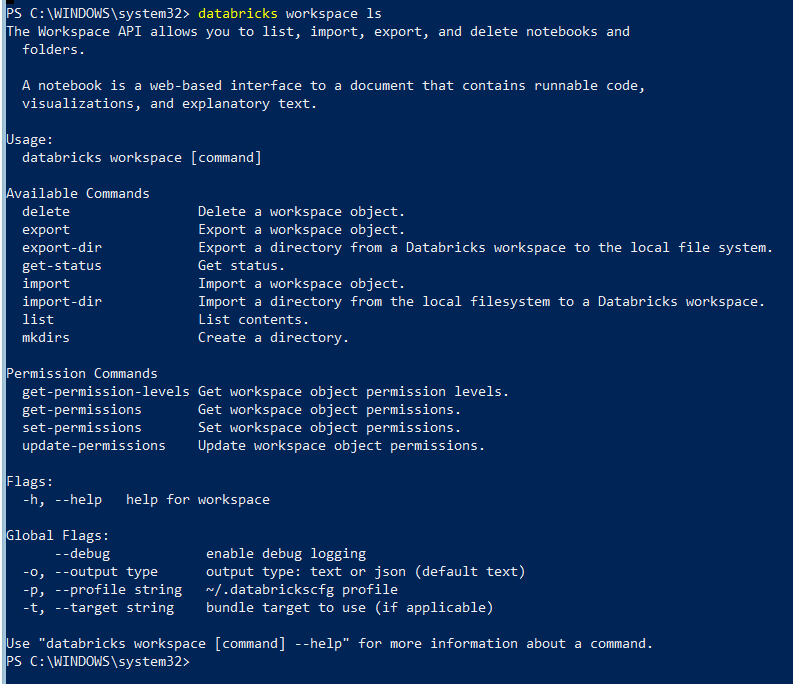Click at the bottom PowerShell prompt line

point(98,662)
